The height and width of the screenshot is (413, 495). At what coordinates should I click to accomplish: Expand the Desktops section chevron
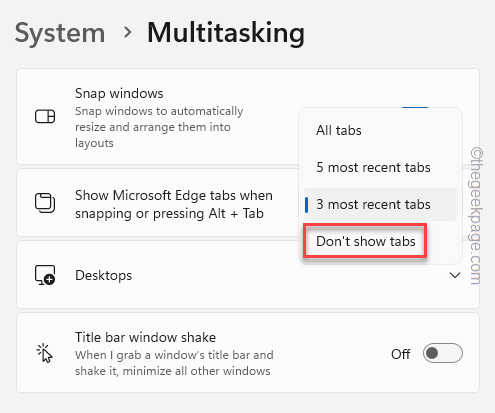455,275
